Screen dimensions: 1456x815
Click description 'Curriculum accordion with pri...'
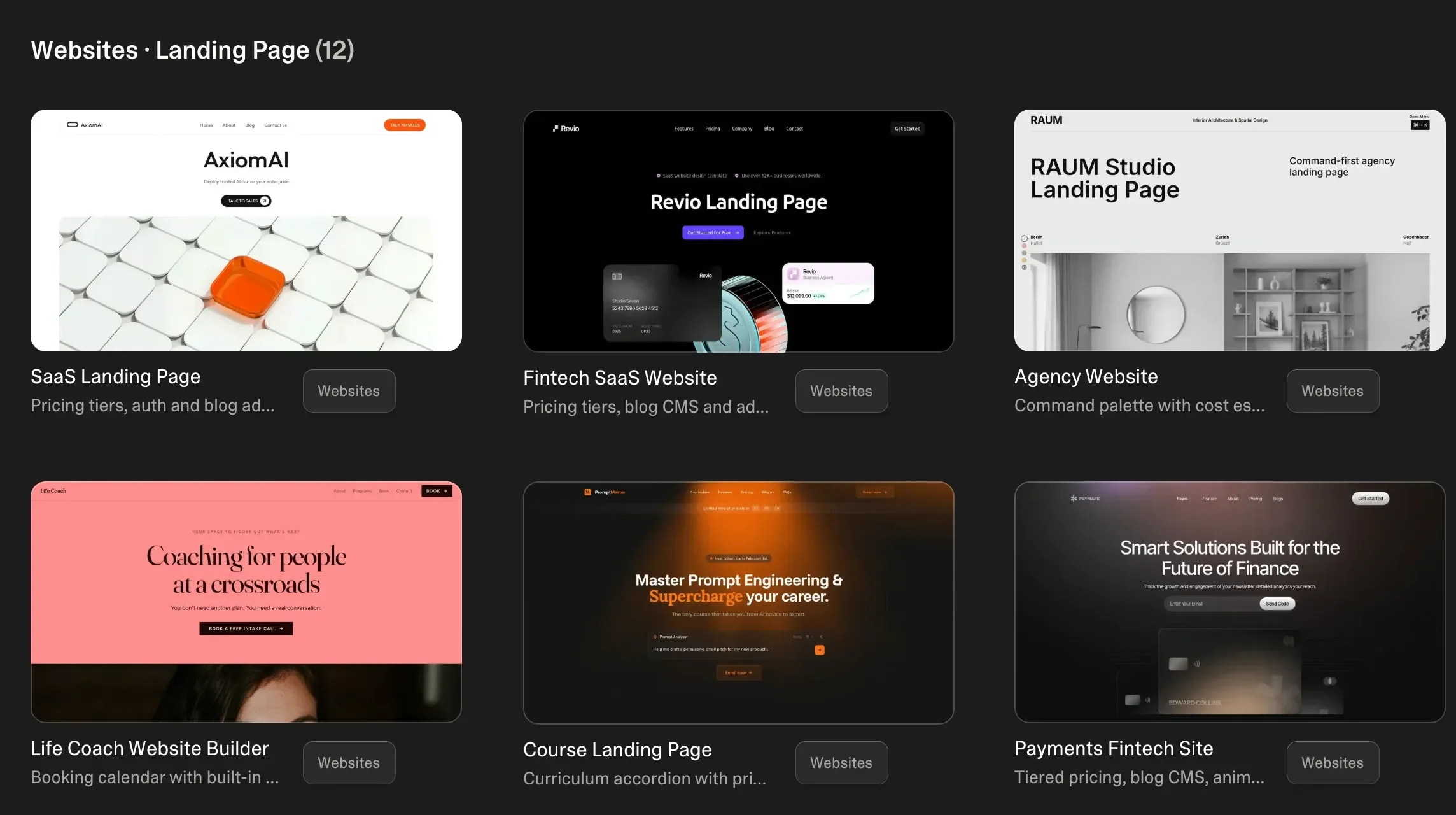click(645, 779)
